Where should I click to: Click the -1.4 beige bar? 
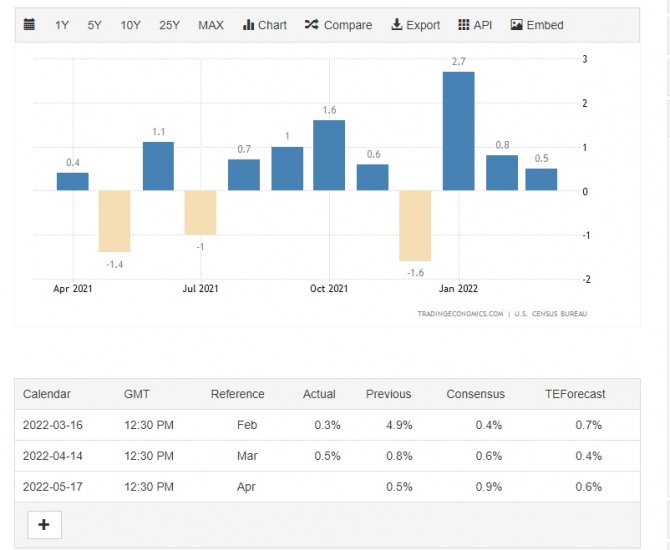[x=114, y=221]
